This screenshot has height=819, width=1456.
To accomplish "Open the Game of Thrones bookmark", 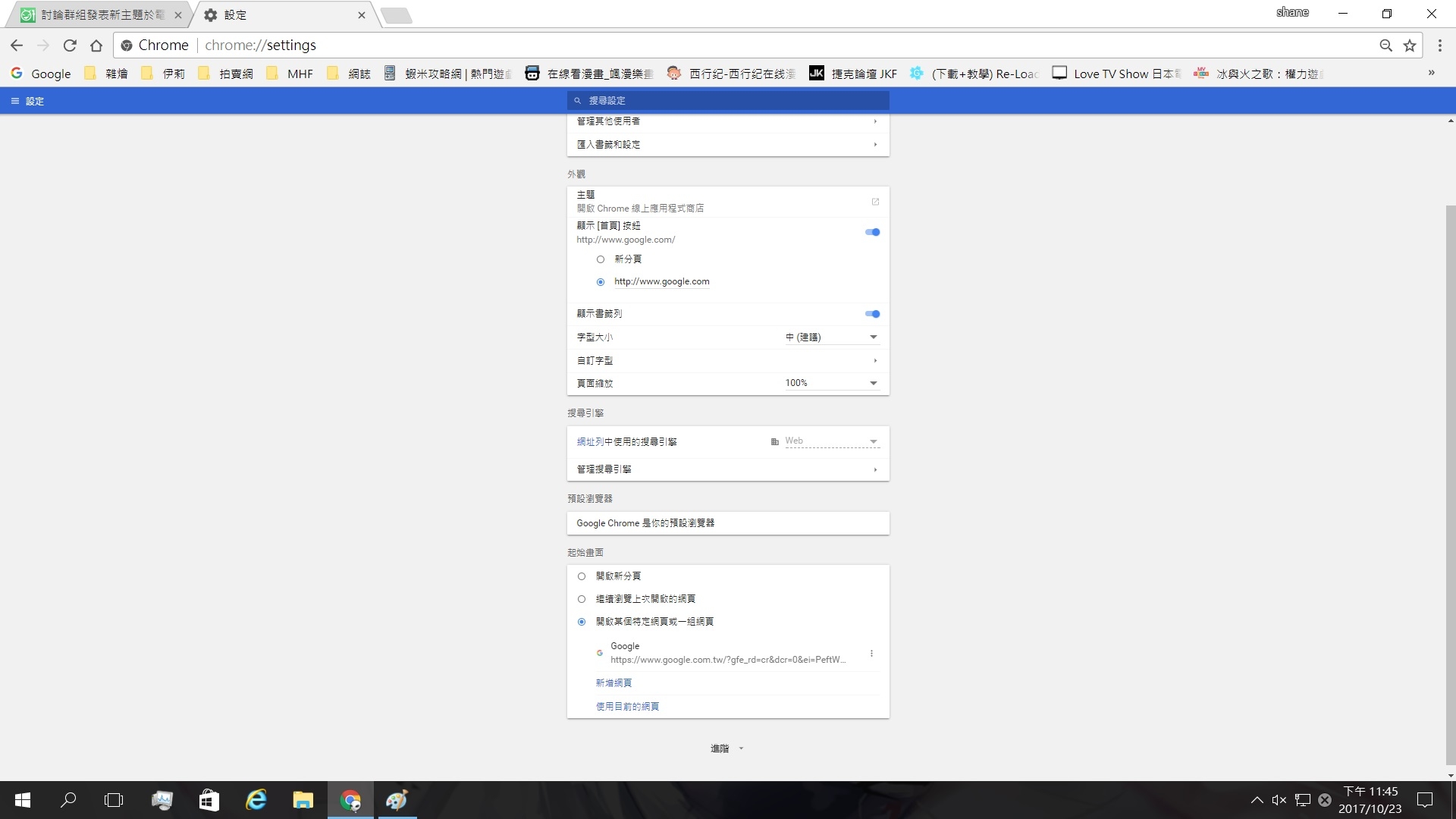I will tap(1258, 74).
